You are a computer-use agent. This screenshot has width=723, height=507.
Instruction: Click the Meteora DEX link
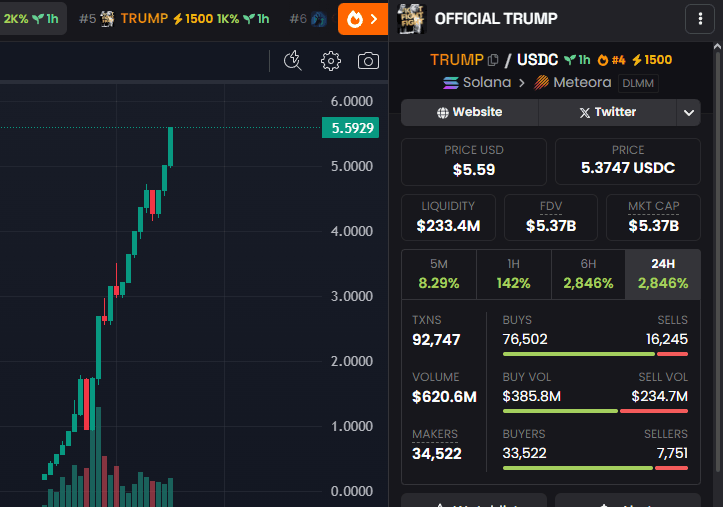pyautogui.click(x=572, y=83)
